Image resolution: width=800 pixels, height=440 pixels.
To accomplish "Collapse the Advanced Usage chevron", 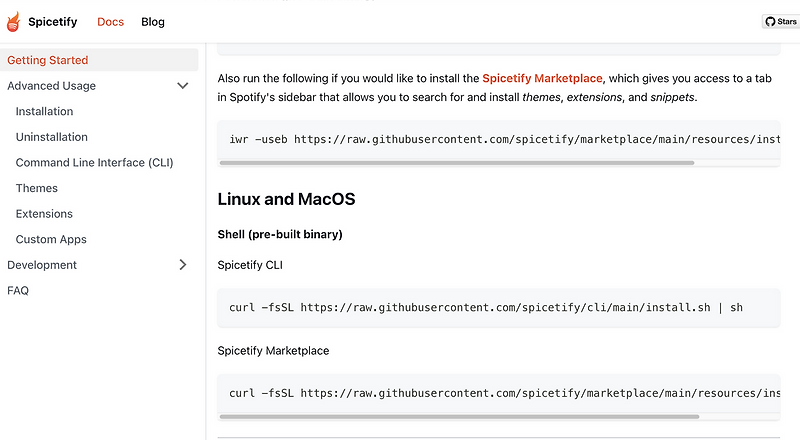I will (x=182, y=86).
